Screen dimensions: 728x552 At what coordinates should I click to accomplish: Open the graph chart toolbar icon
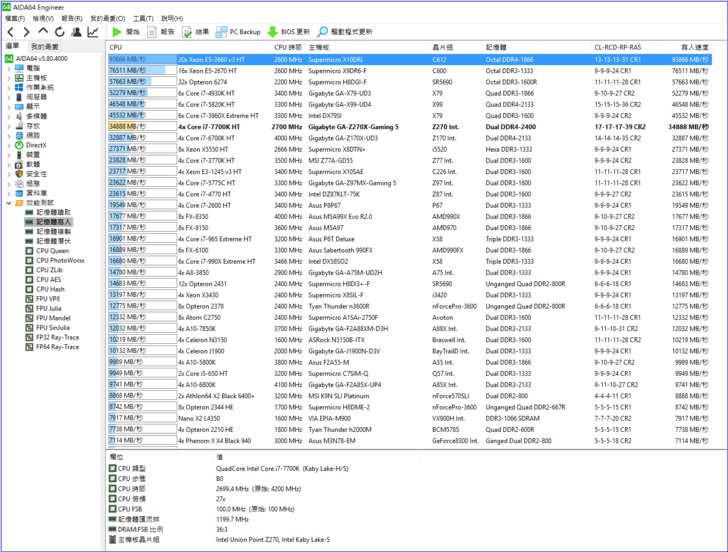(x=93, y=32)
